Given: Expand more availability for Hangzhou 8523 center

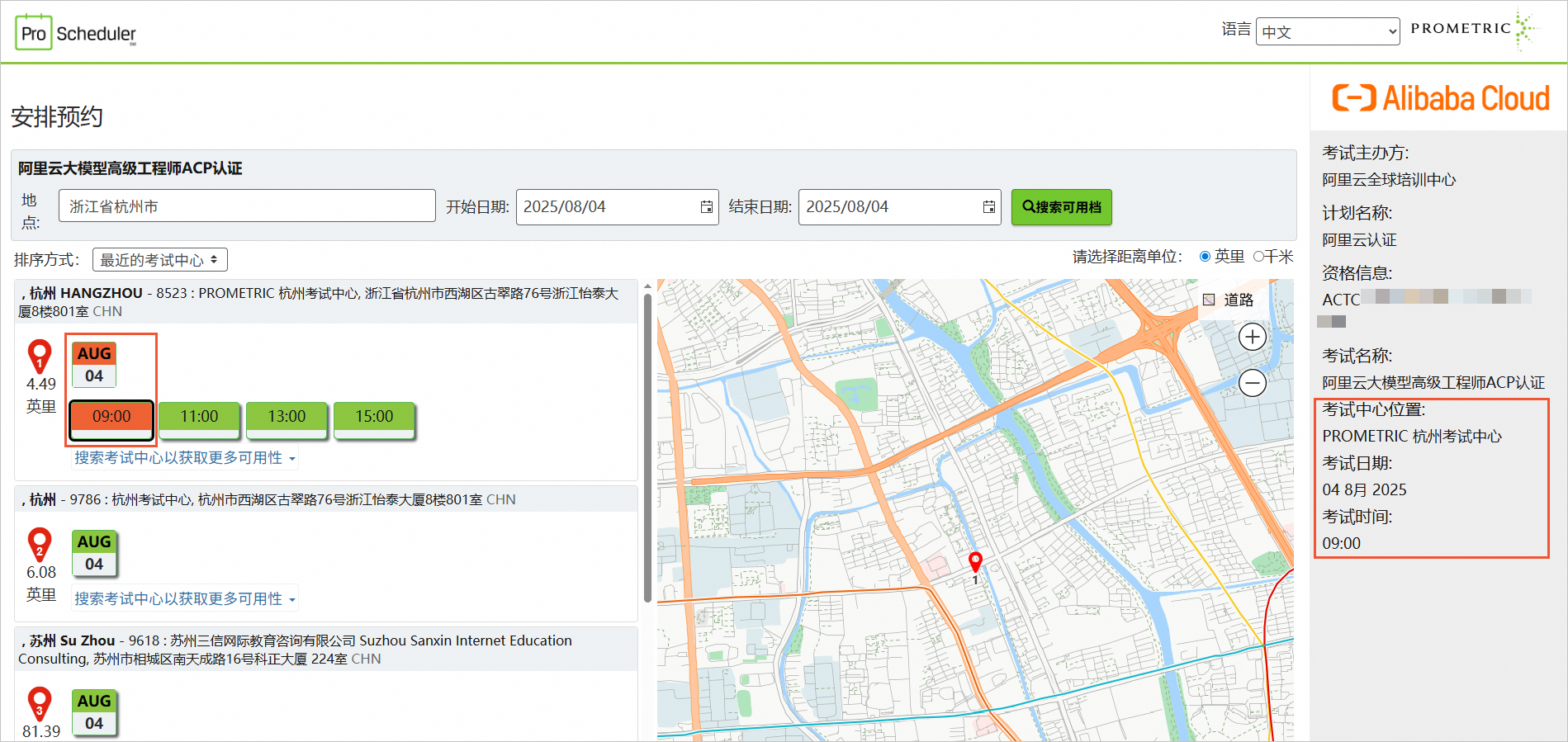Looking at the screenshot, I should click(x=185, y=458).
